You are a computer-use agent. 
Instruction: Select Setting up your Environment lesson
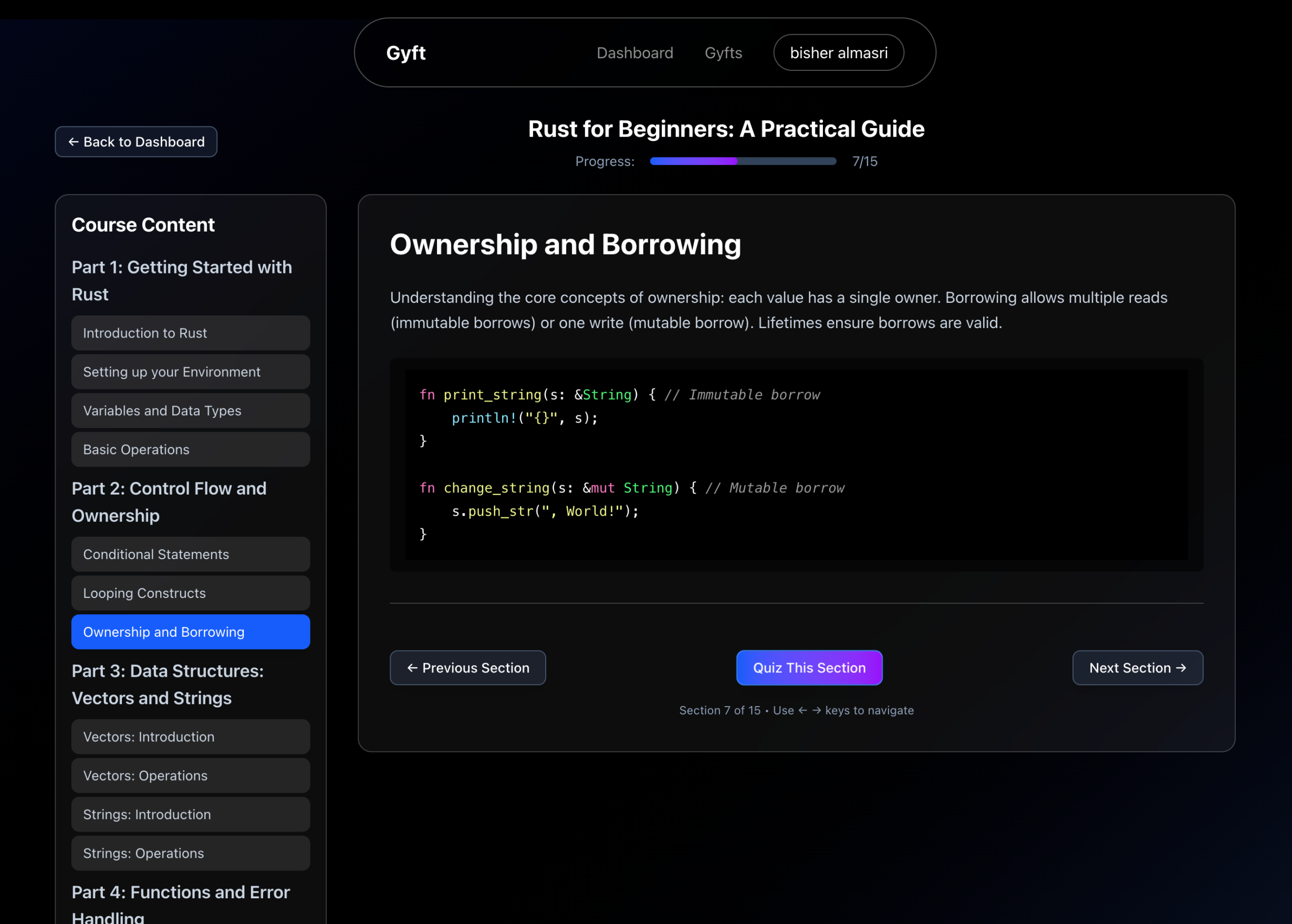(x=191, y=372)
